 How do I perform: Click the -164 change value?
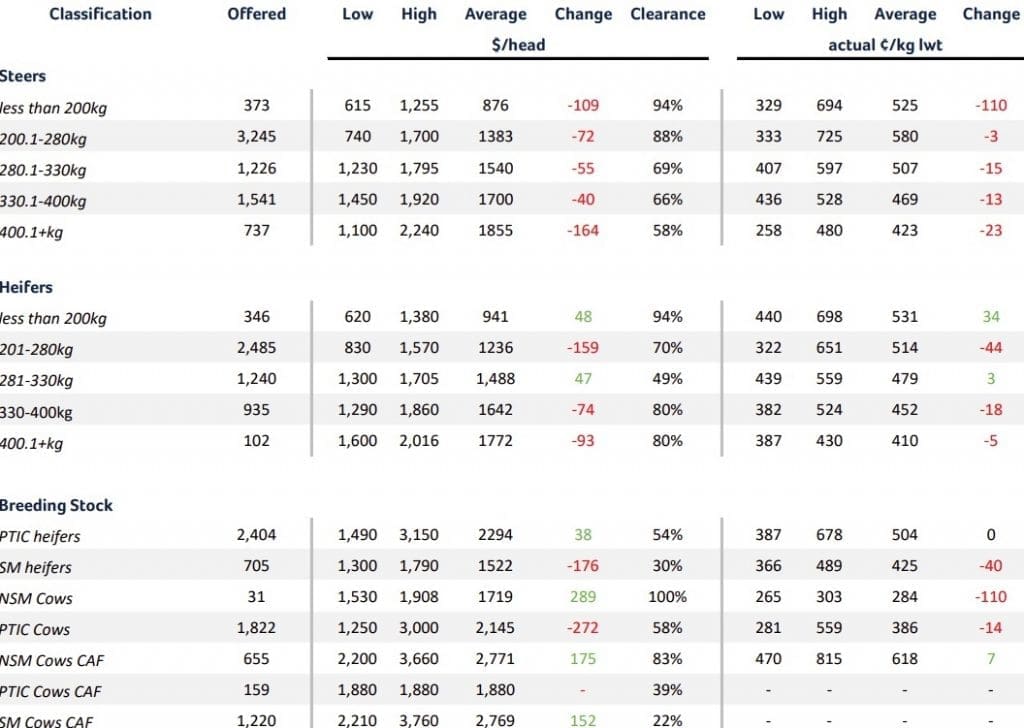tap(583, 230)
